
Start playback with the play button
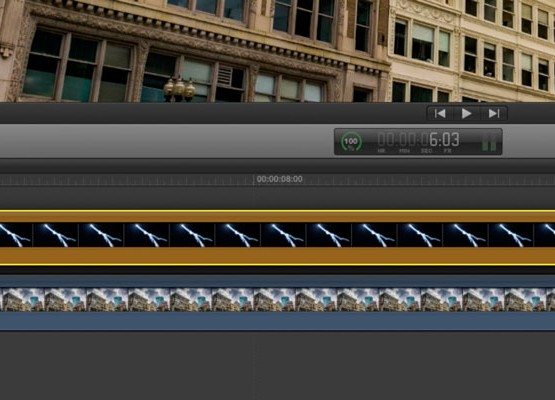point(467,114)
